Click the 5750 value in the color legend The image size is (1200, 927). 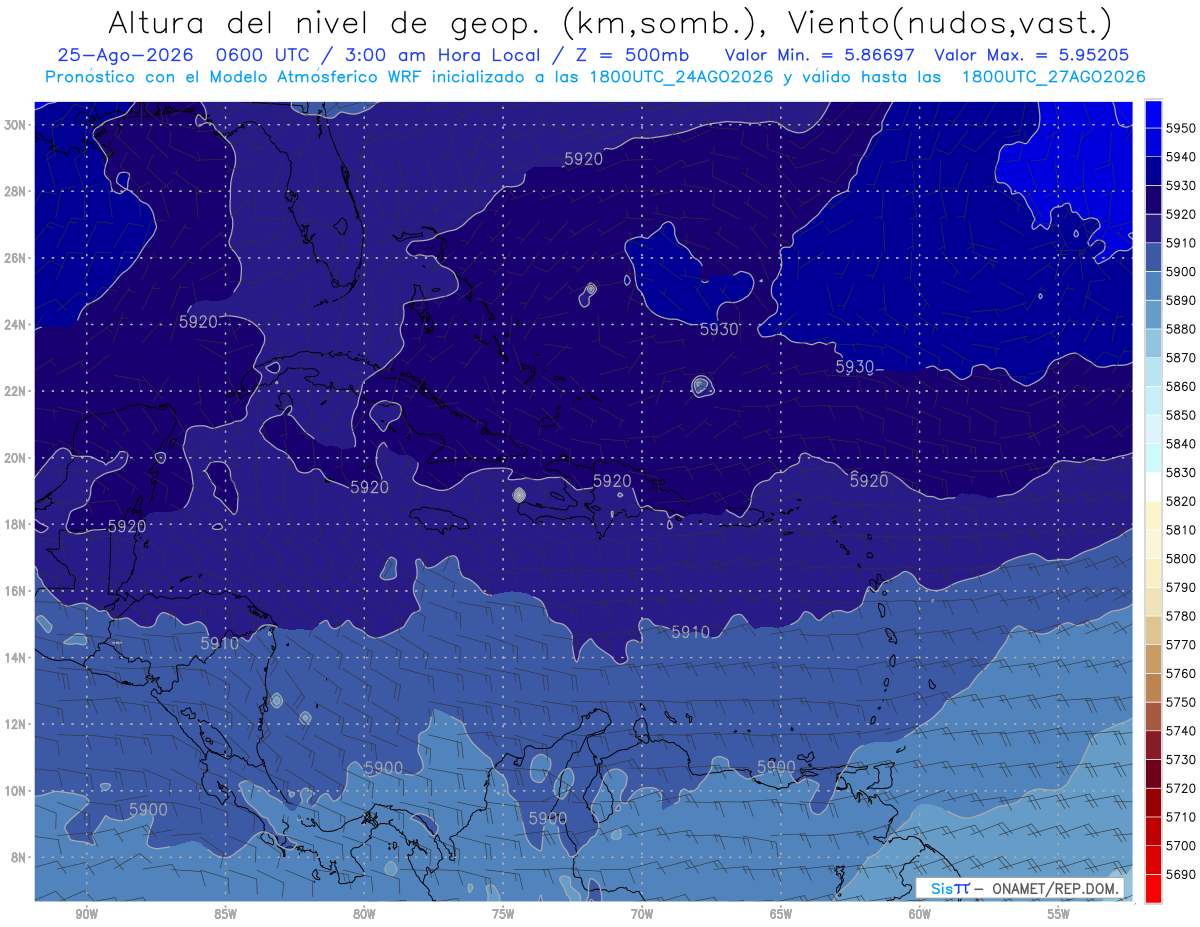pyautogui.click(x=1181, y=702)
